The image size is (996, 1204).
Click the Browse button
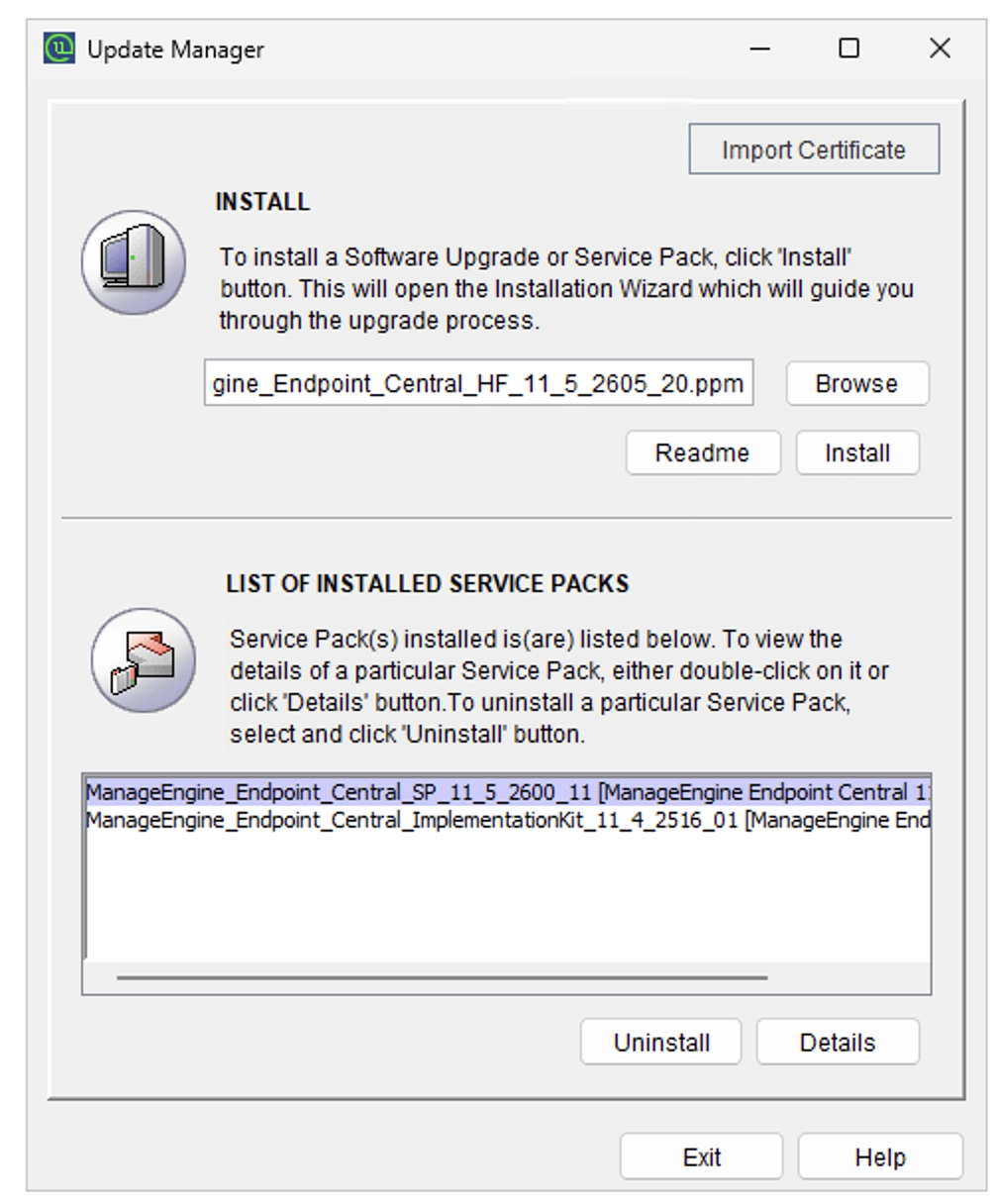[857, 384]
